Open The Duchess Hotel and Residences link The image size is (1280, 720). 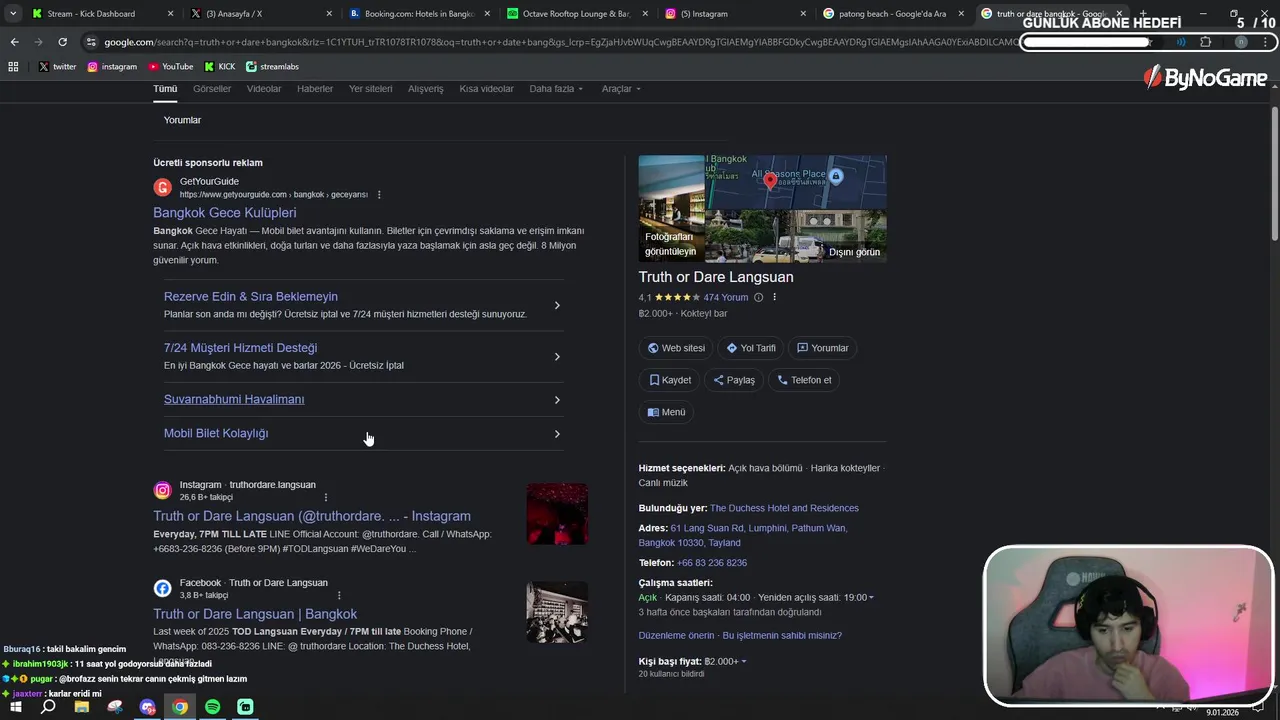784,508
